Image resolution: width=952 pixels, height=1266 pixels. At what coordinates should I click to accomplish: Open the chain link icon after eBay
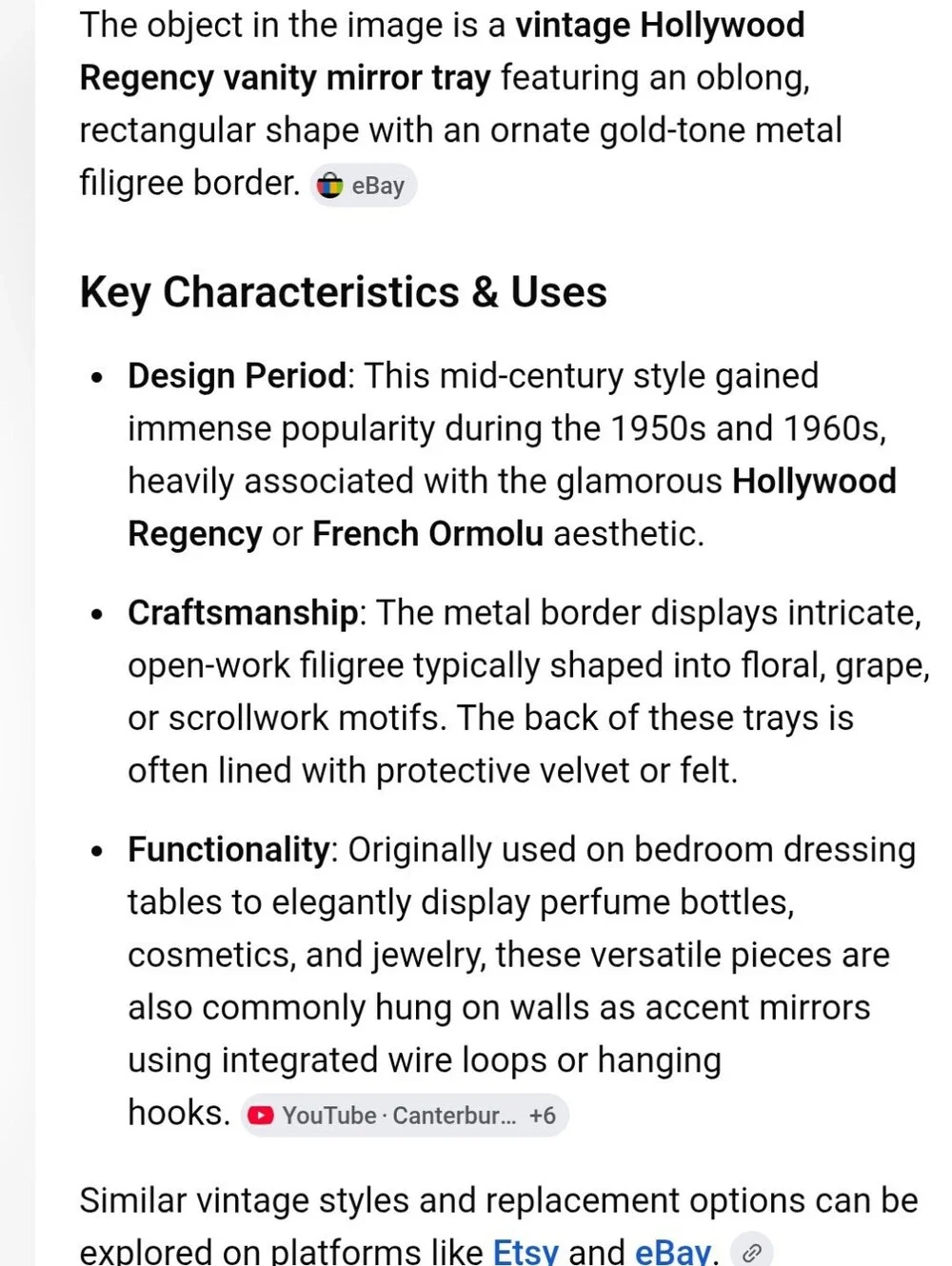pos(752,1253)
